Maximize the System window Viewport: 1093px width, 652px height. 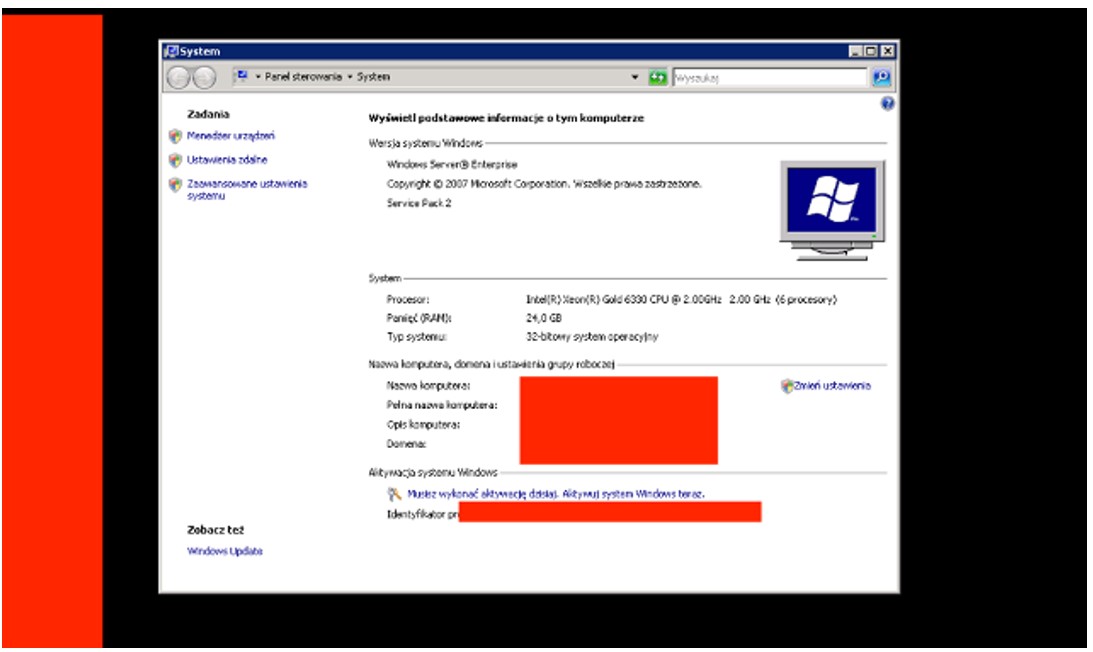[871, 51]
